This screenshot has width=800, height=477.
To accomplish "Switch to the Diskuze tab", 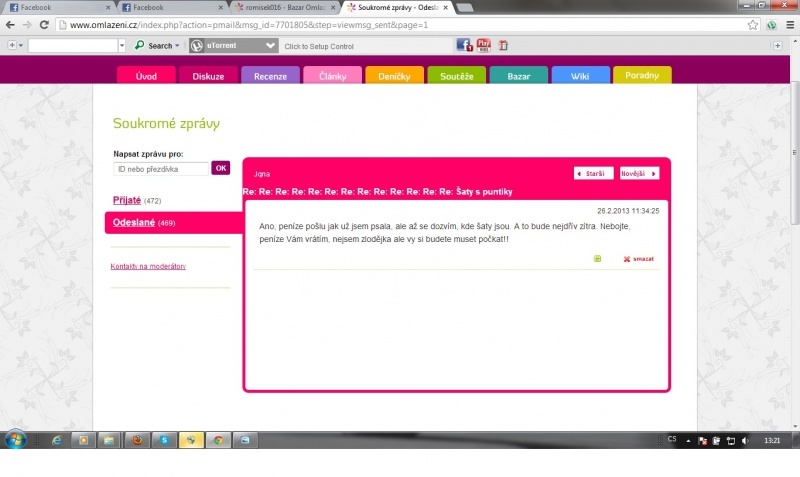I will [208, 76].
